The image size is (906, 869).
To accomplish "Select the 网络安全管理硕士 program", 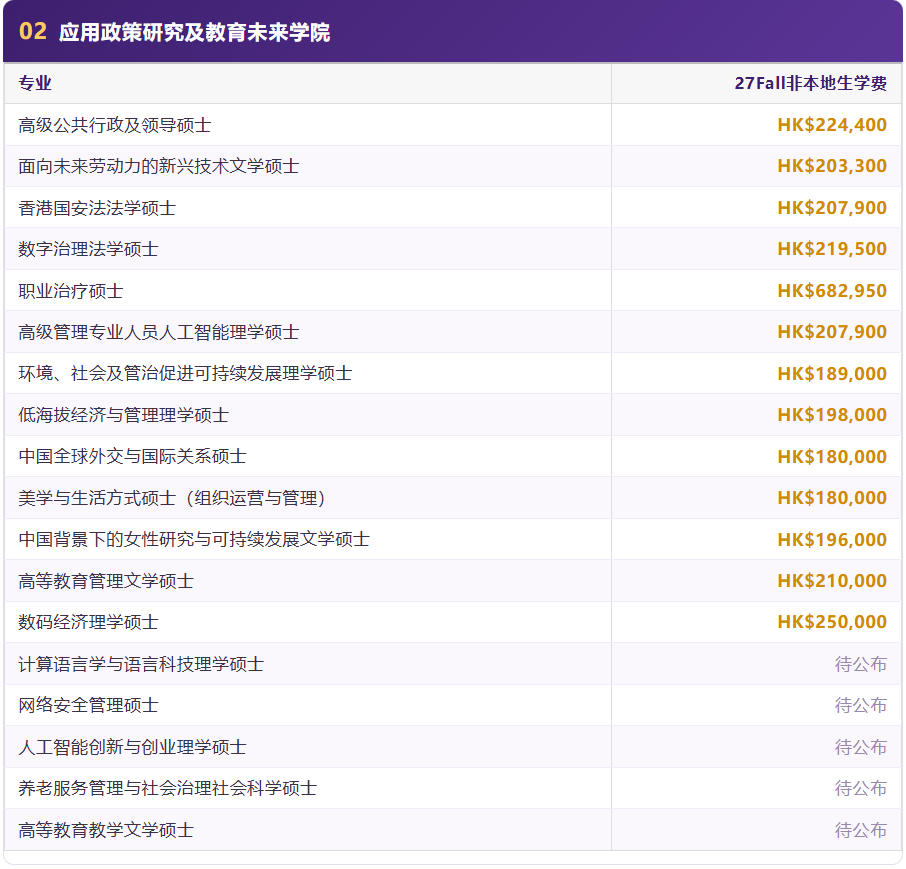I will (x=88, y=705).
